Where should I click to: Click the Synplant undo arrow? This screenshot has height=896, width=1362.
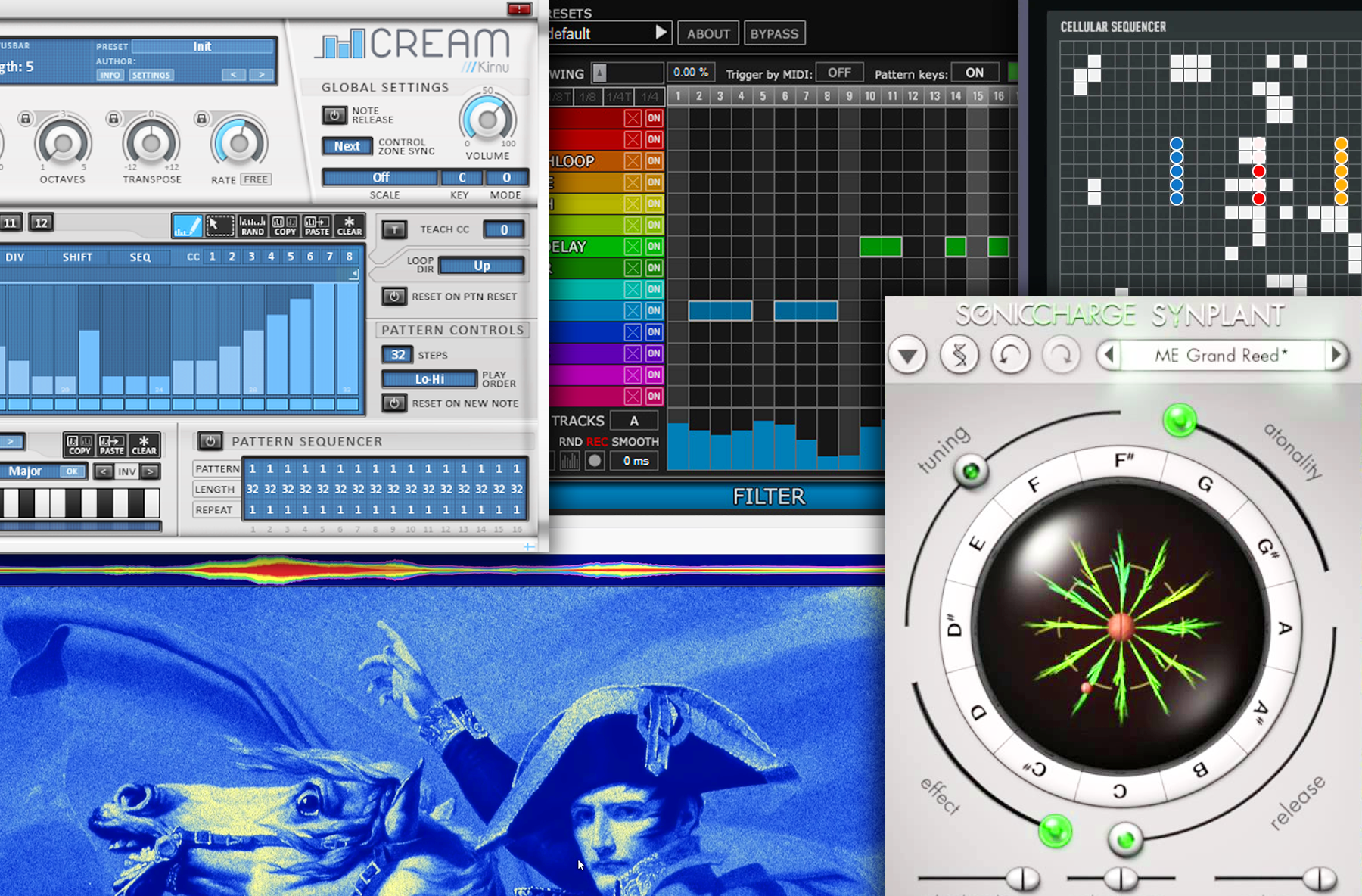tap(1010, 354)
